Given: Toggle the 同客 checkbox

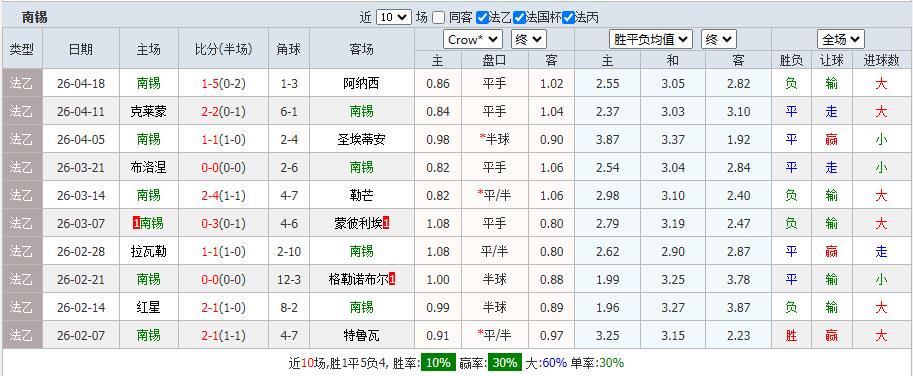Looking at the screenshot, I should (x=439, y=17).
